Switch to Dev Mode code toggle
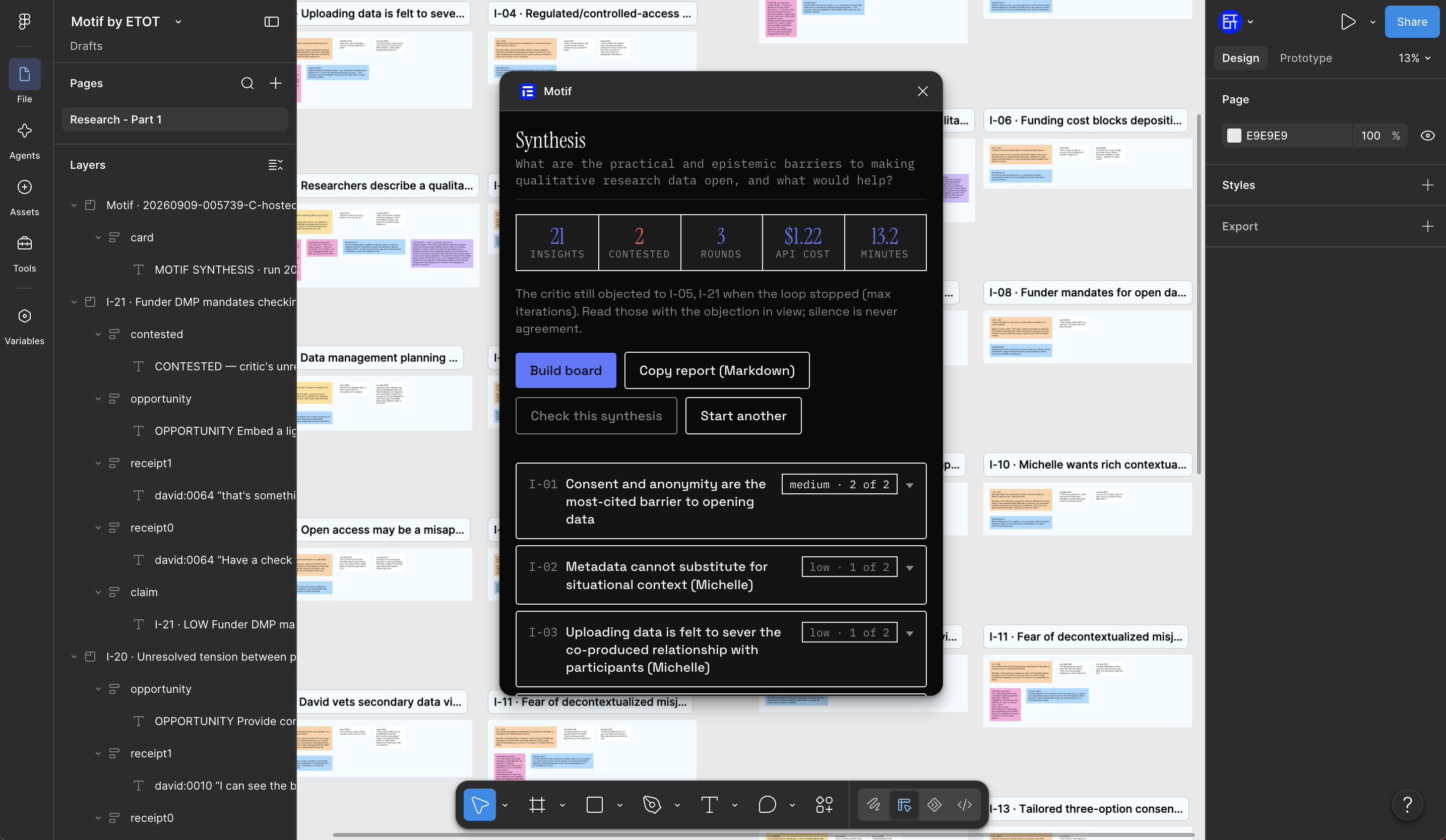 [965, 804]
